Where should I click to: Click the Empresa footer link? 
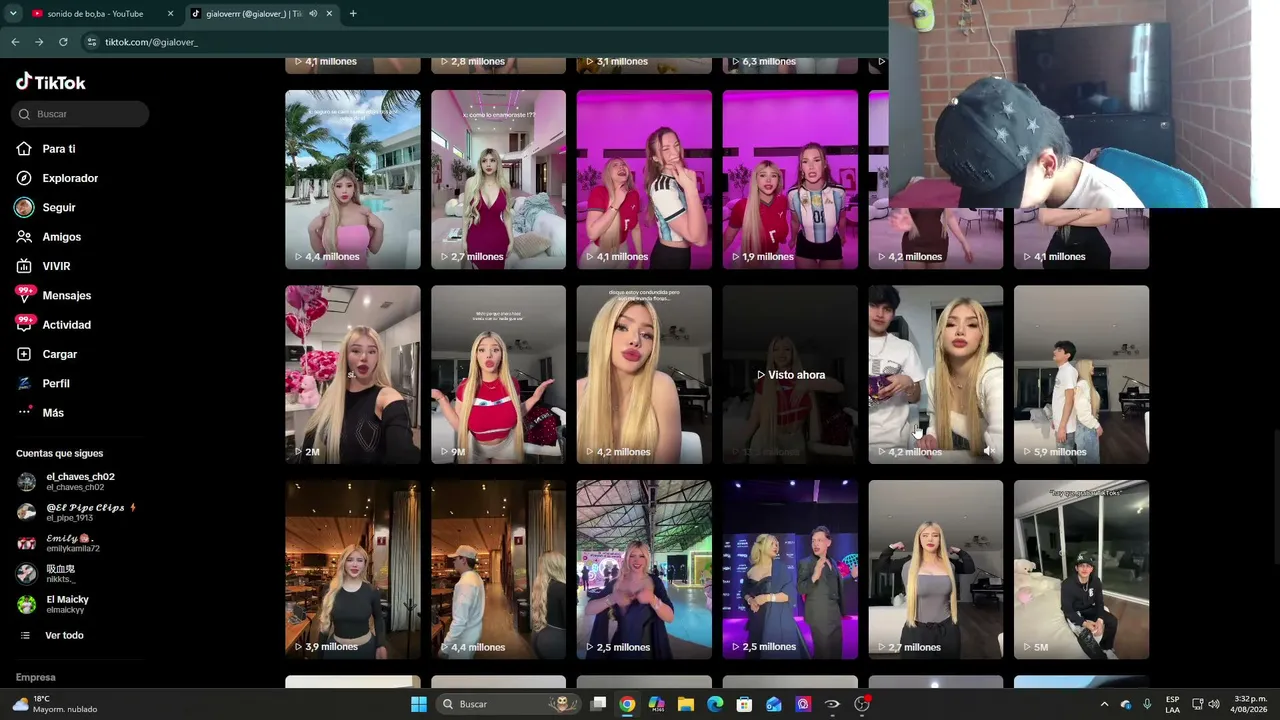[x=36, y=678]
